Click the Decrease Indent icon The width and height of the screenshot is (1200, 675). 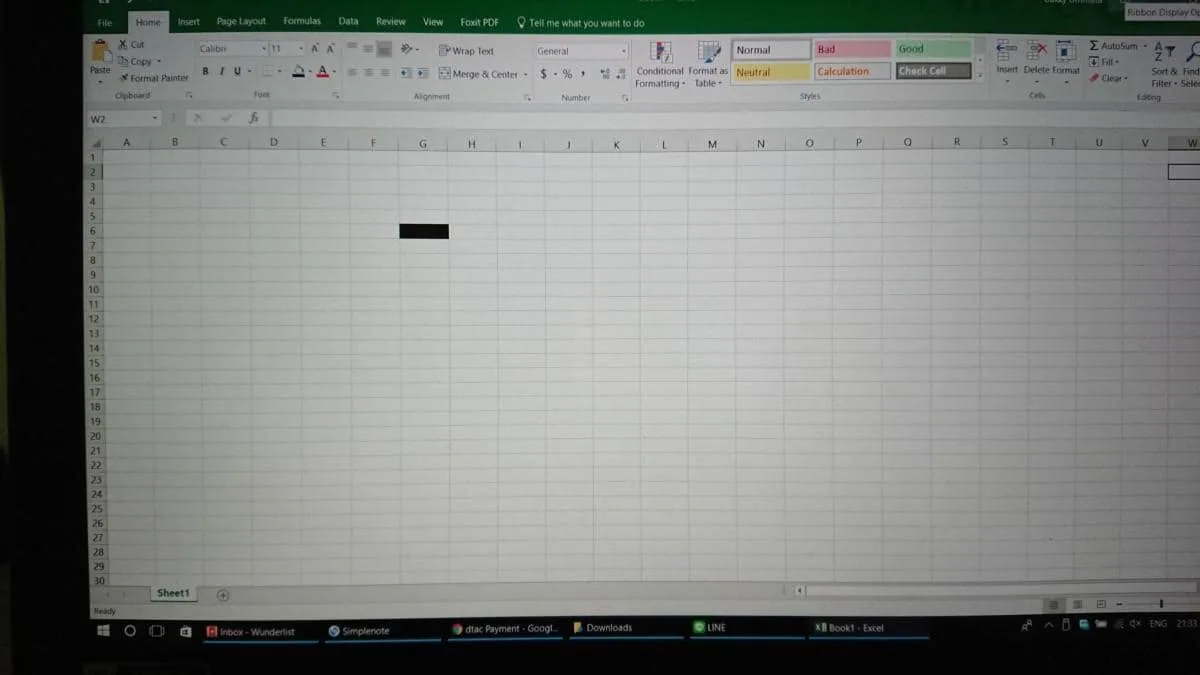tap(406, 73)
